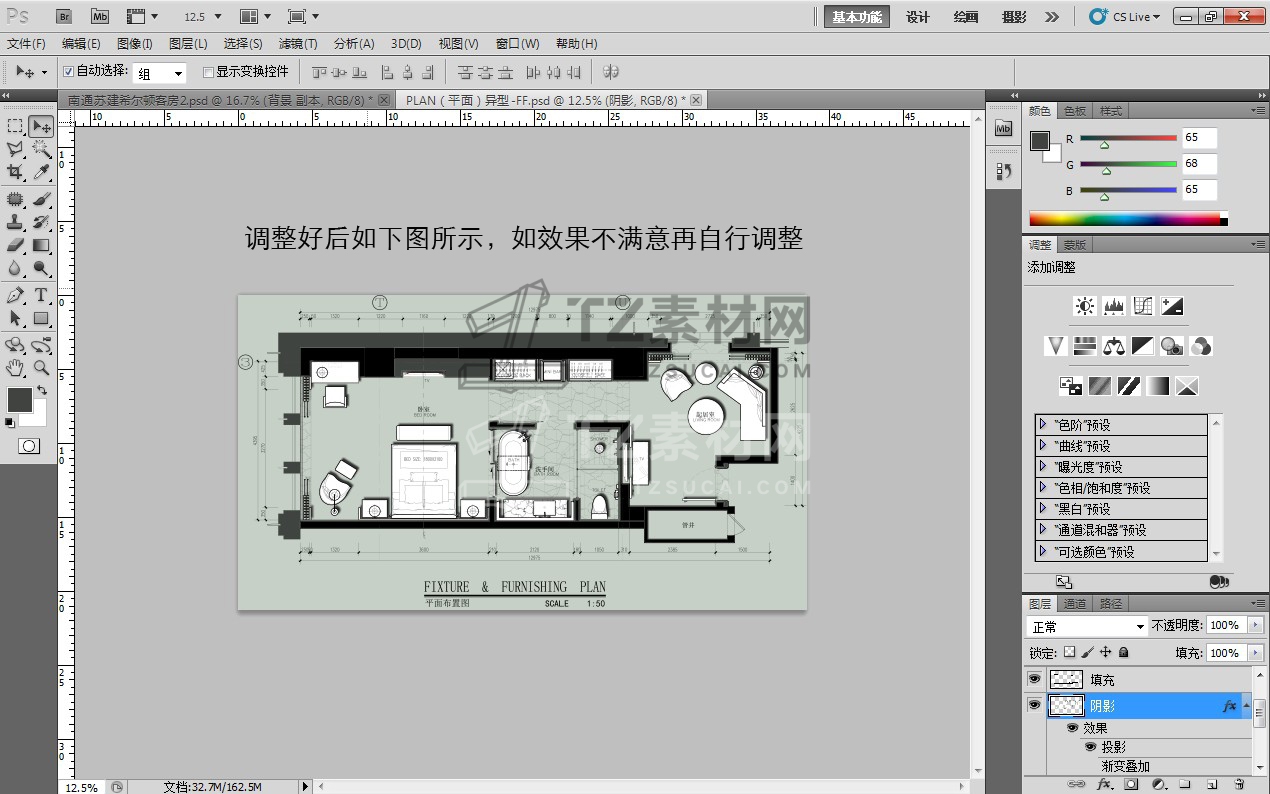
Task: Expand the "黑白"预设 list
Action: pos(1043,509)
